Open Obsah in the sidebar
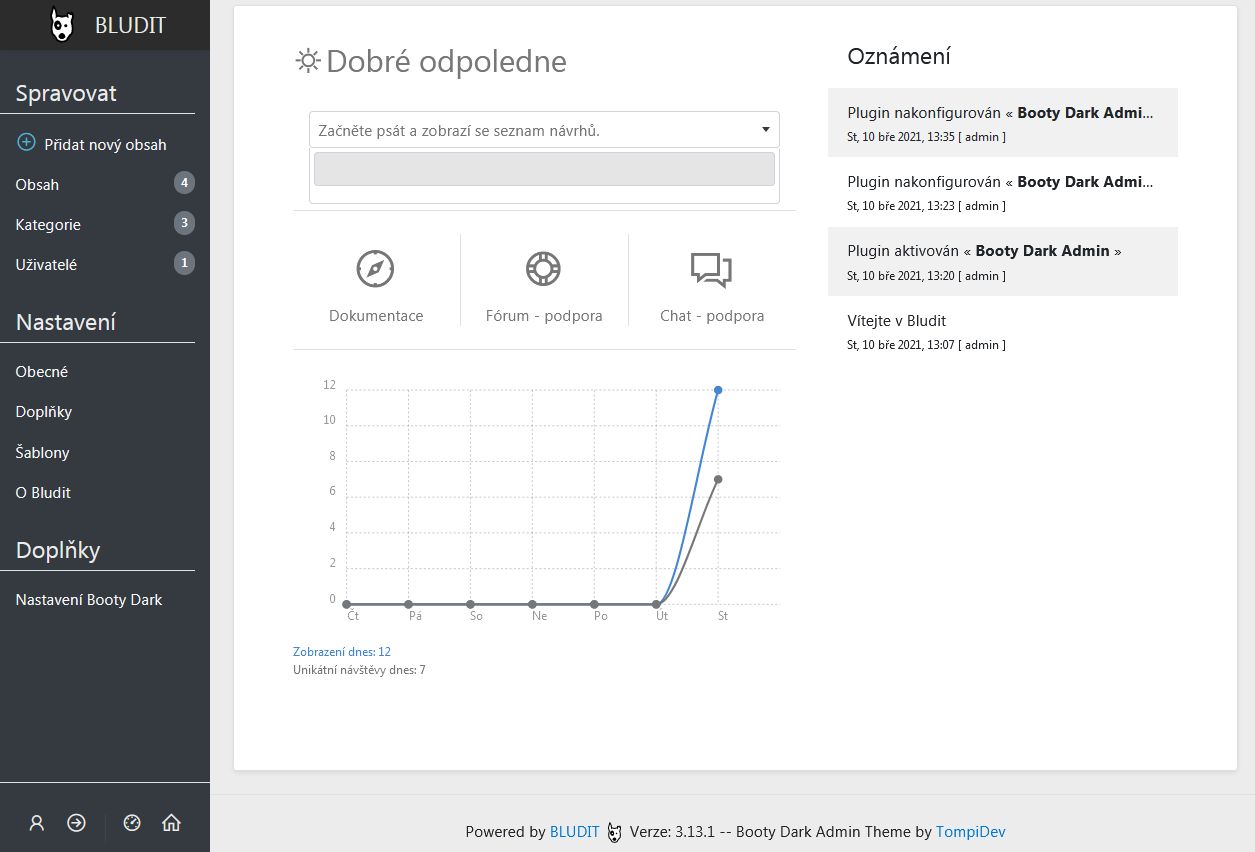Image resolution: width=1255 pixels, height=852 pixels. (x=38, y=185)
